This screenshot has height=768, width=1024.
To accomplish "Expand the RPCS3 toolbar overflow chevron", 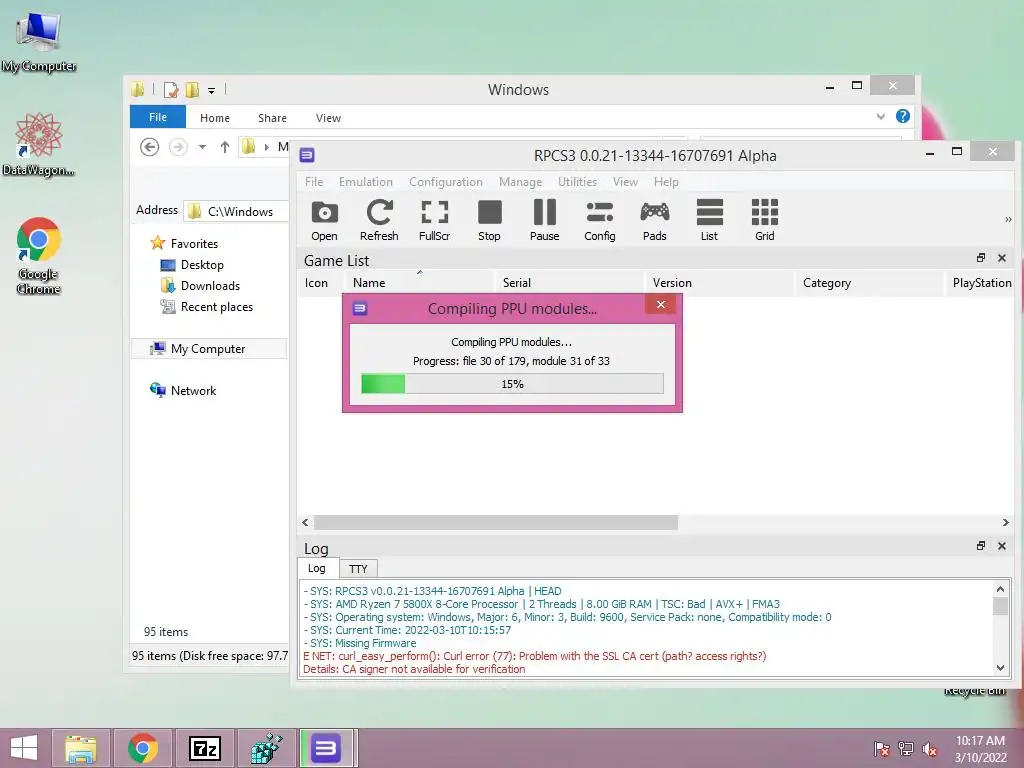I will point(1008,220).
